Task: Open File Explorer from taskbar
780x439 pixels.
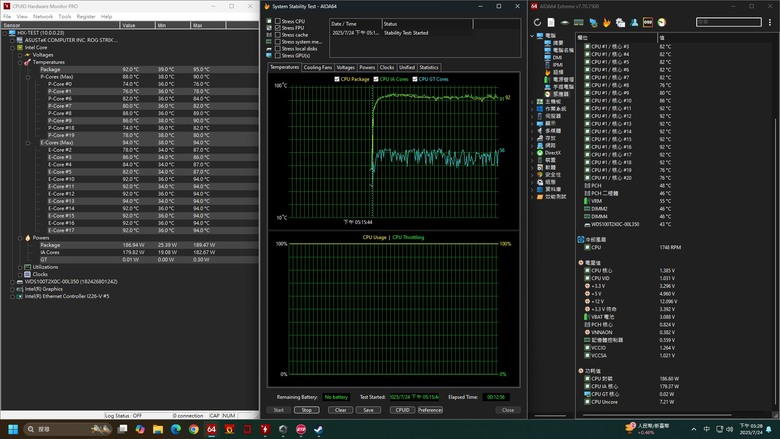Action: coord(158,429)
